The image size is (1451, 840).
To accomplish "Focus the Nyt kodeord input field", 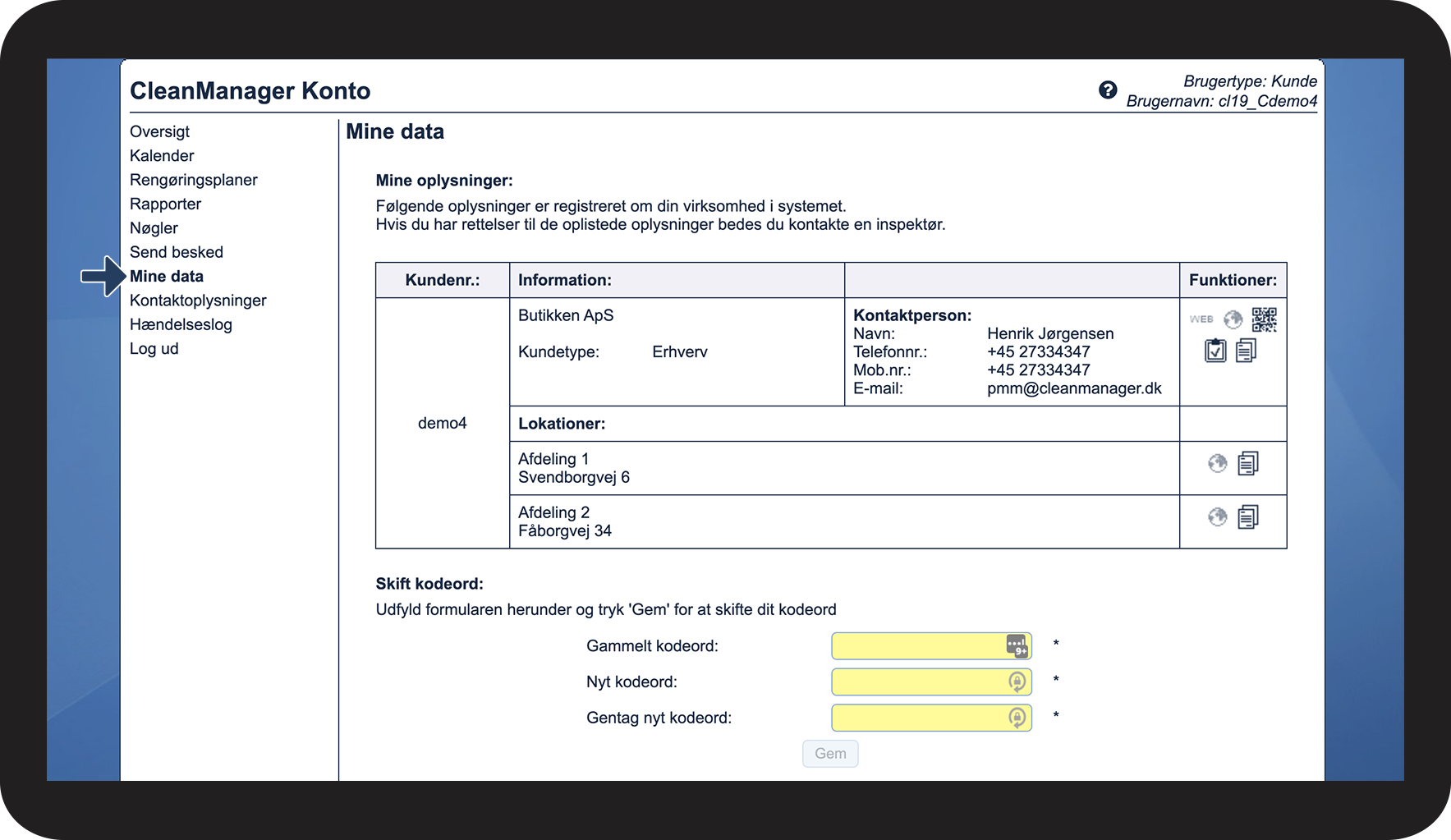I will [x=931, y=682].
